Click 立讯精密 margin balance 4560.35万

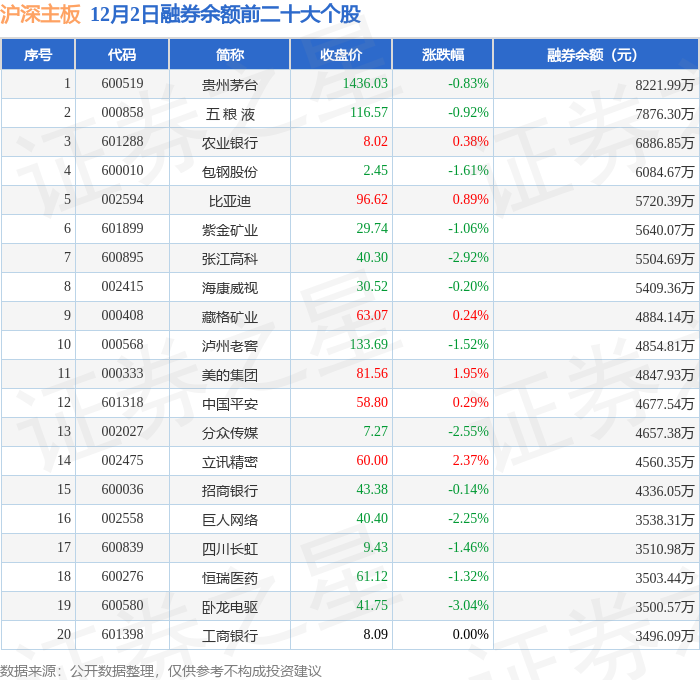[x=665, y=462]
